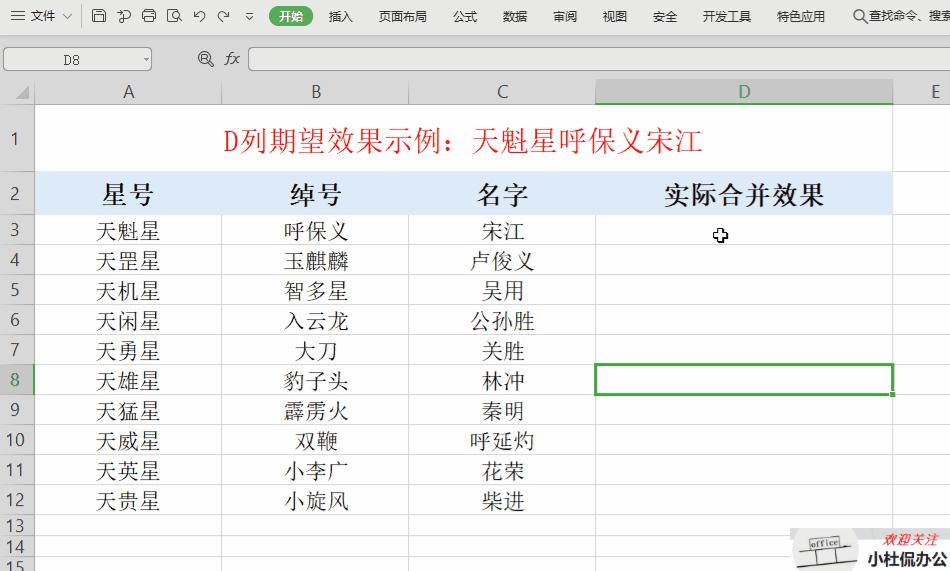Open the 文件 hamburger menu

pyautogui.click(x=33, y=16)
